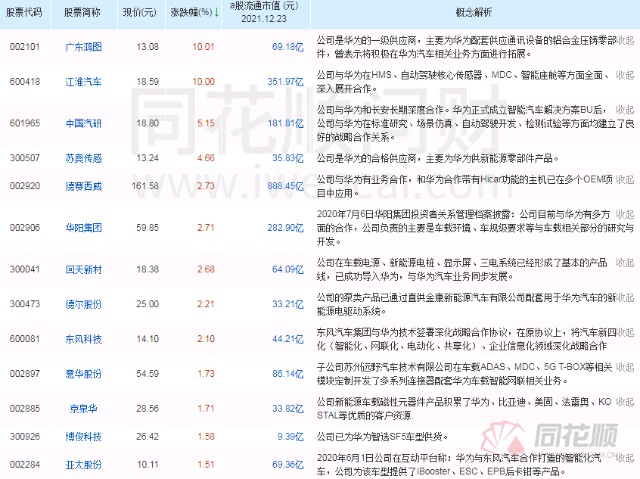The height and width of the screenshot is (479, 640).
Task: Collapse 江淮汽车 description with 收起
Action: tap(624, 75)
